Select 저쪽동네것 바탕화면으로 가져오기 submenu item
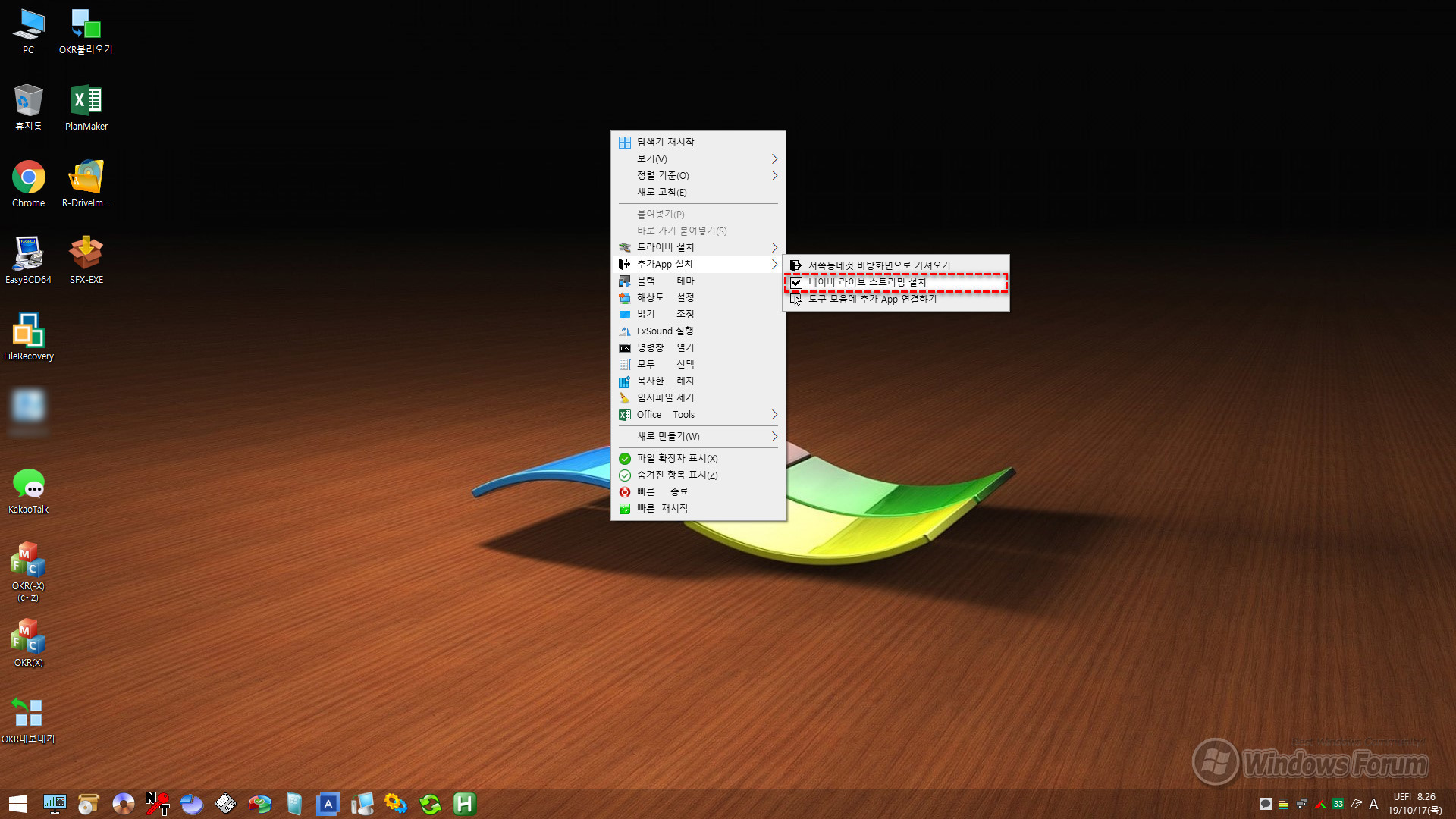 coord(896,265)
